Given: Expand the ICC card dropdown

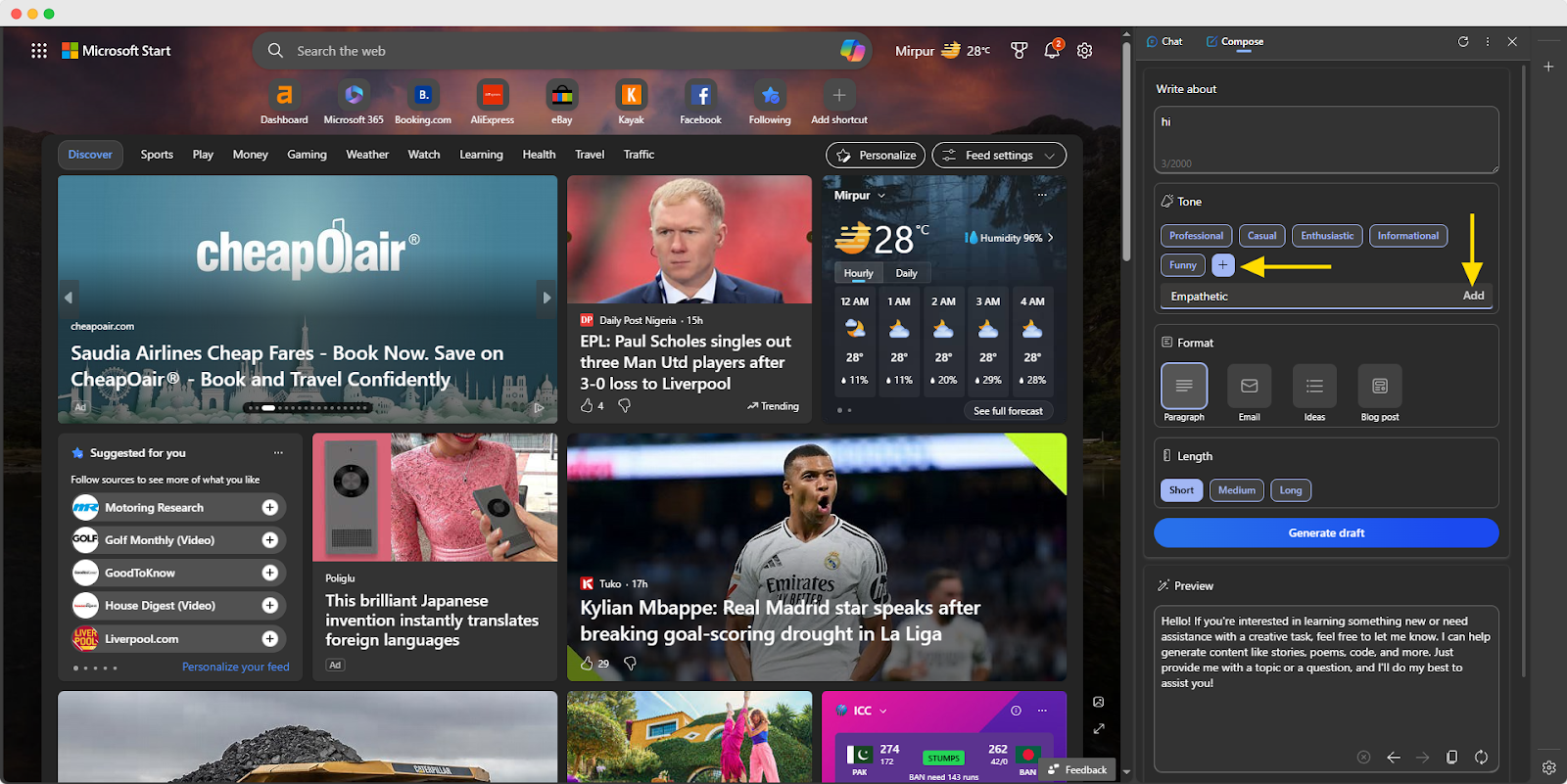Looking at the screenshot, I should point(882,711).
